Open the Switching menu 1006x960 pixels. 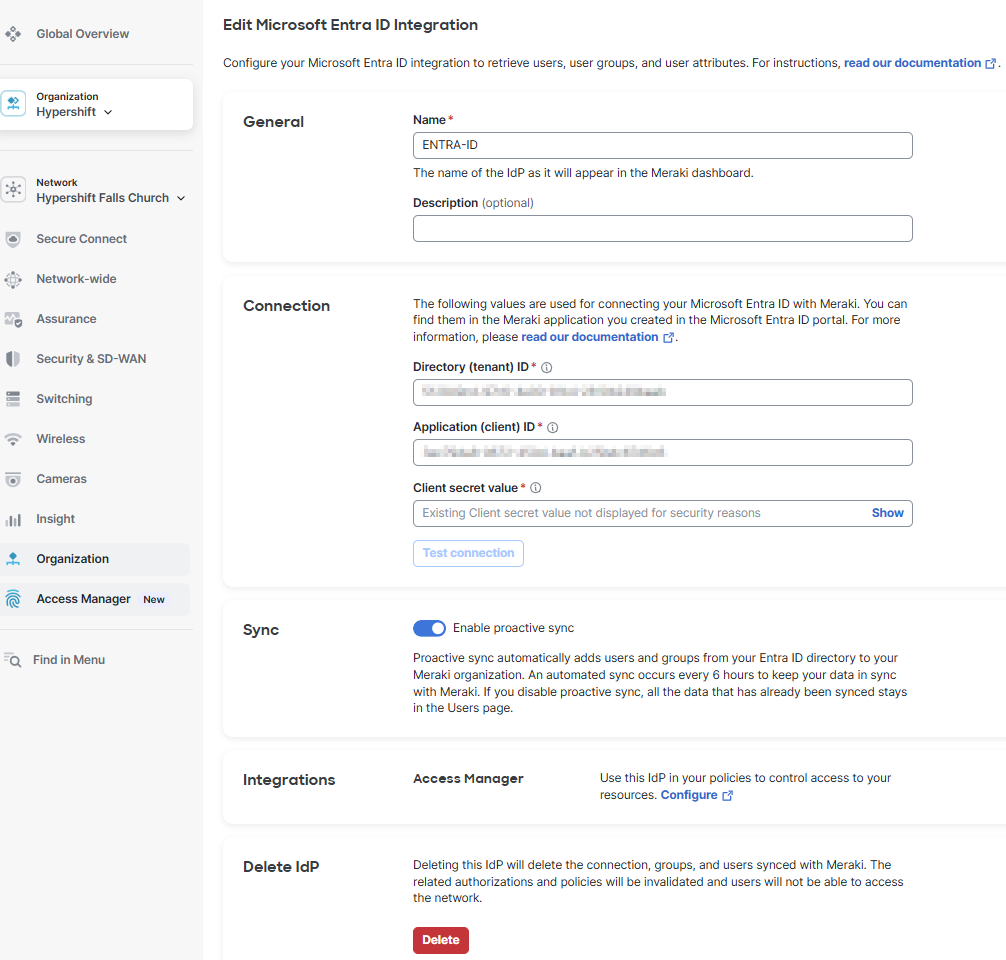(x=64, y=399)
